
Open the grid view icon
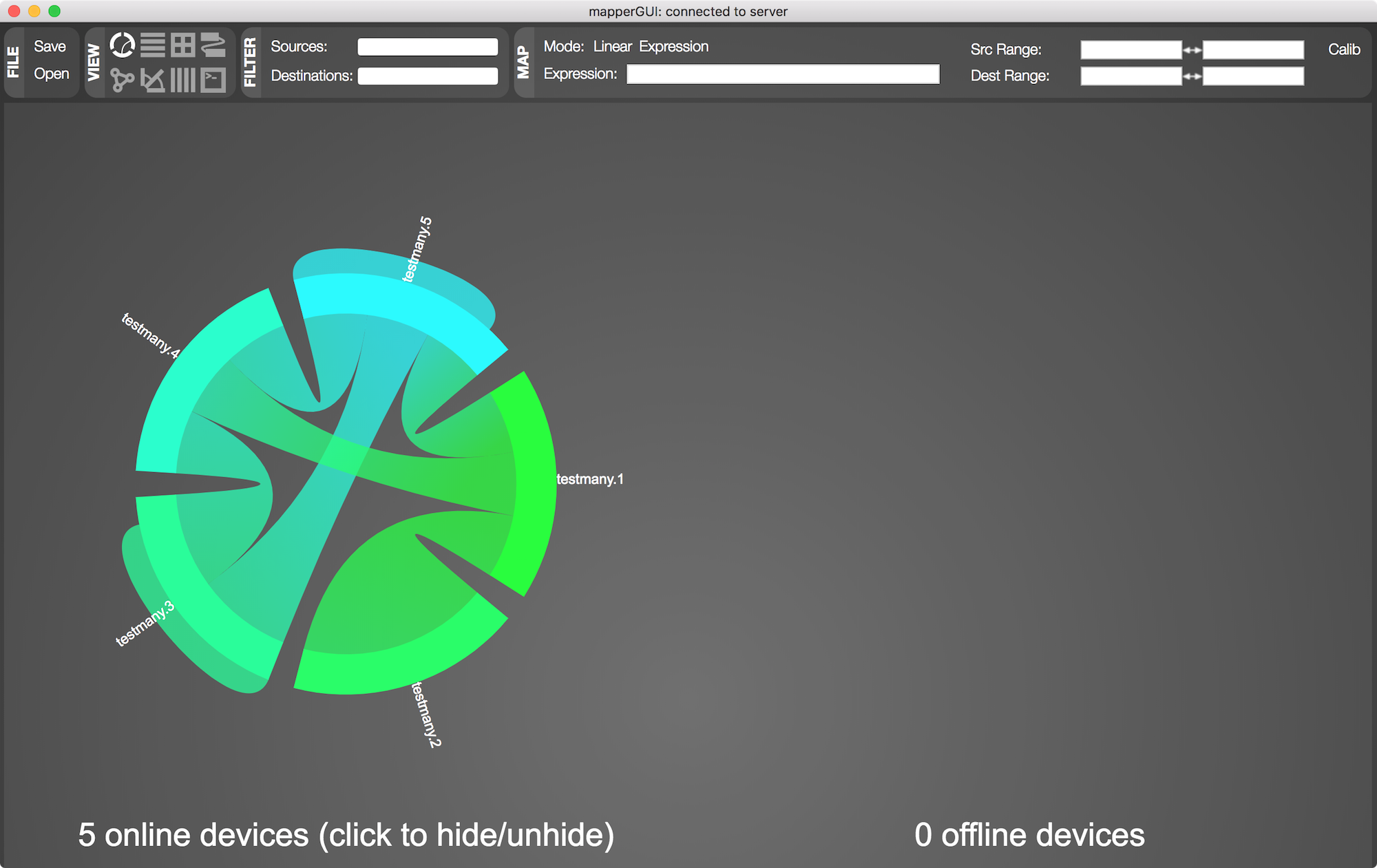click(x=183, y=45)
